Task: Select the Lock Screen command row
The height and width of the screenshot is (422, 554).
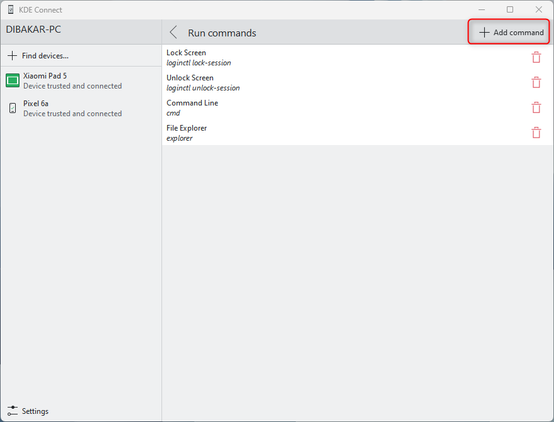Action: click(357, 57)
